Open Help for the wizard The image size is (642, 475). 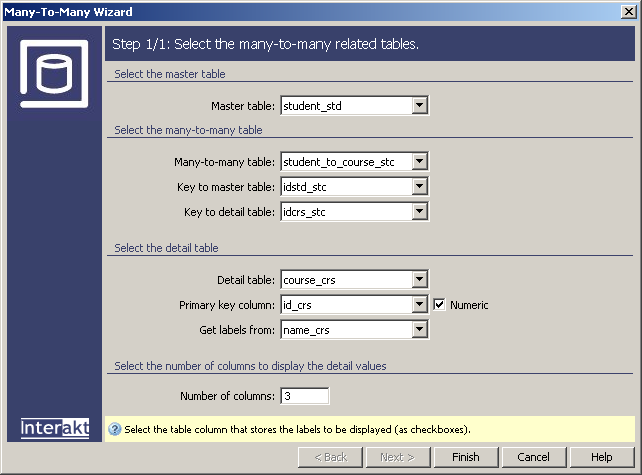coord(601,457)
